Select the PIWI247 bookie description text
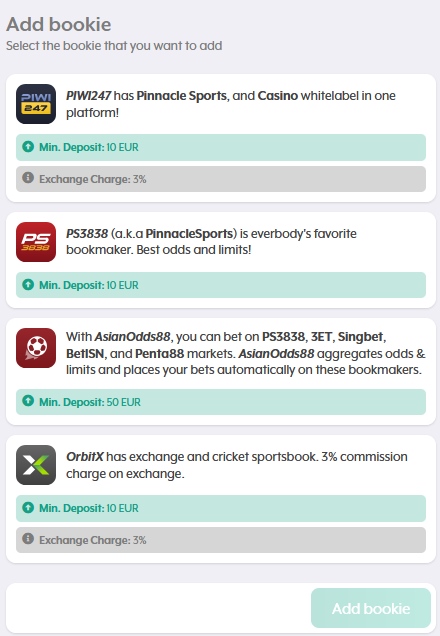The image size is (440, 636). coord(231,104)
